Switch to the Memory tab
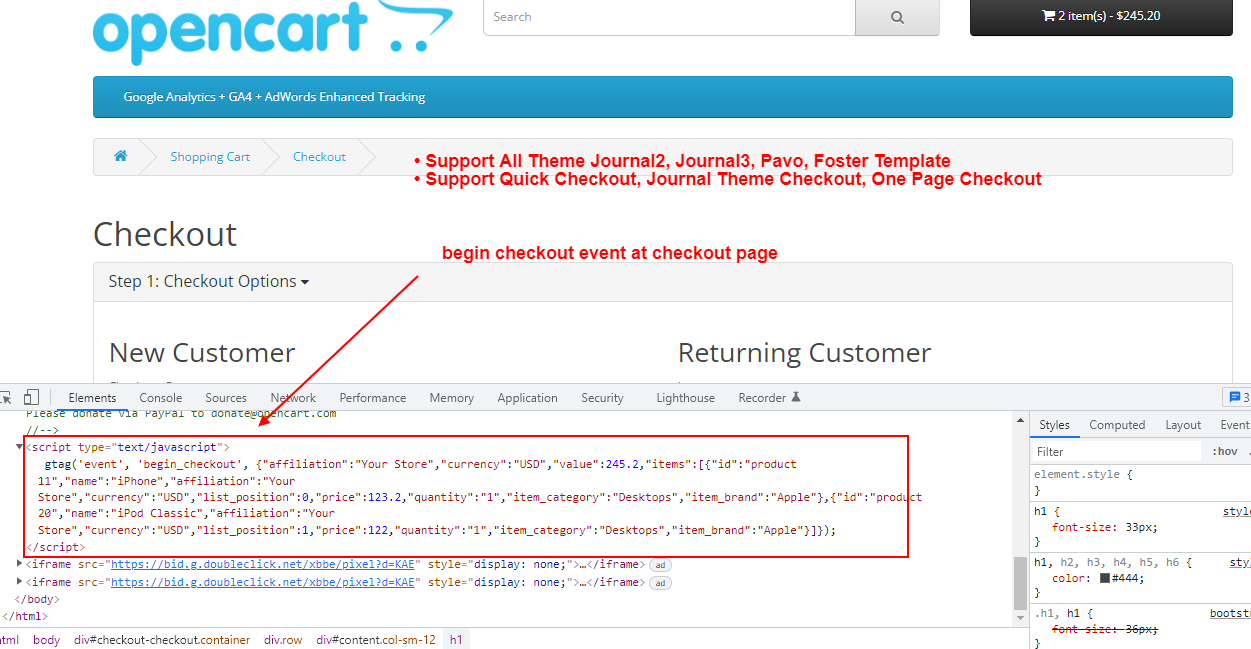Viewport: 1251px width, 649px height. (x=452, y=397)
